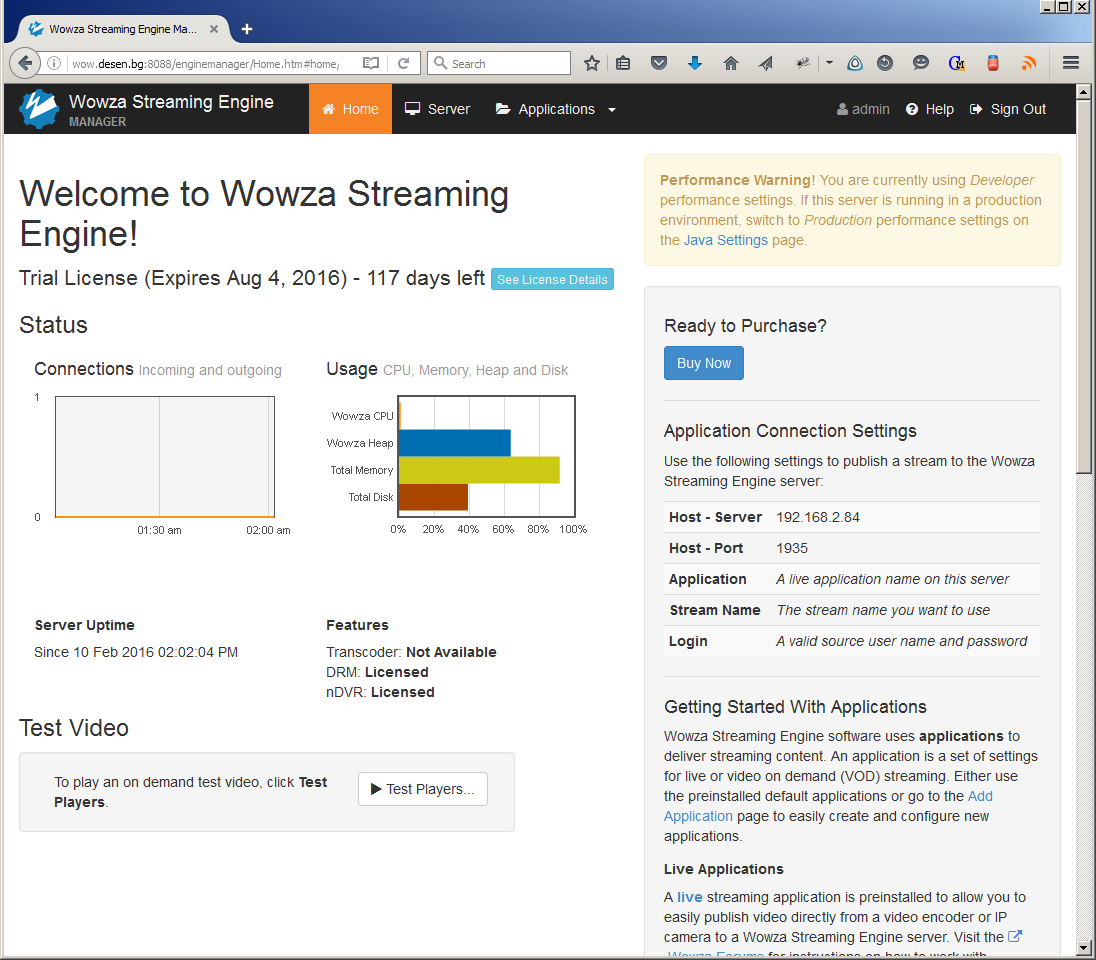This screenshot has width=1096, height=960.
Task: Follow the Java Settings link
Action: (726, 240)
